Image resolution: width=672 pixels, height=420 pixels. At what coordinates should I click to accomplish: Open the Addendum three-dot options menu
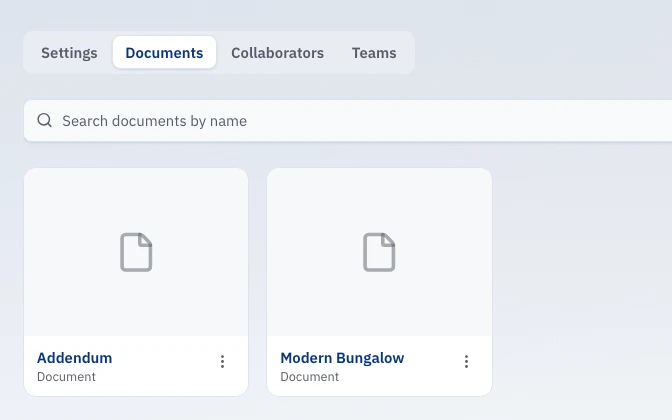point(222,361)
